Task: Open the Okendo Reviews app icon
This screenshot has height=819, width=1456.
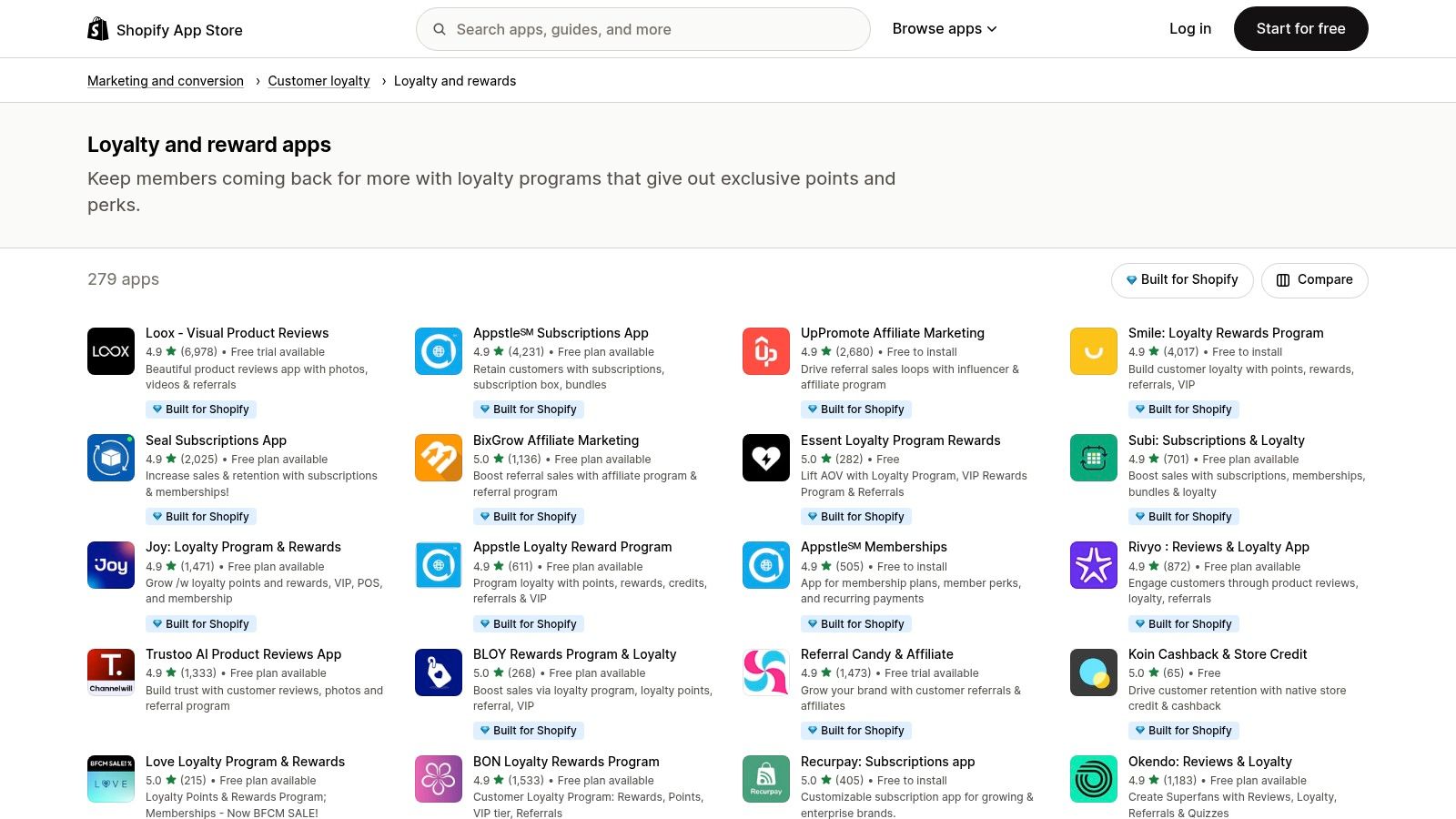Action: (1094, 779)
